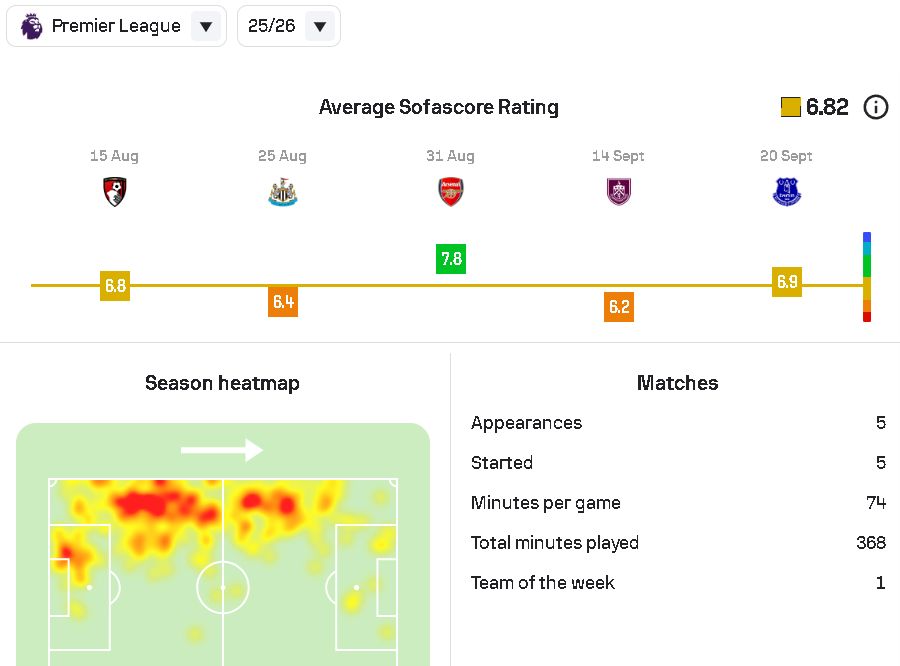Click the rating color scale bar
Screen dimensions: 900x666
pyautogui.click(x=866, y=274)
